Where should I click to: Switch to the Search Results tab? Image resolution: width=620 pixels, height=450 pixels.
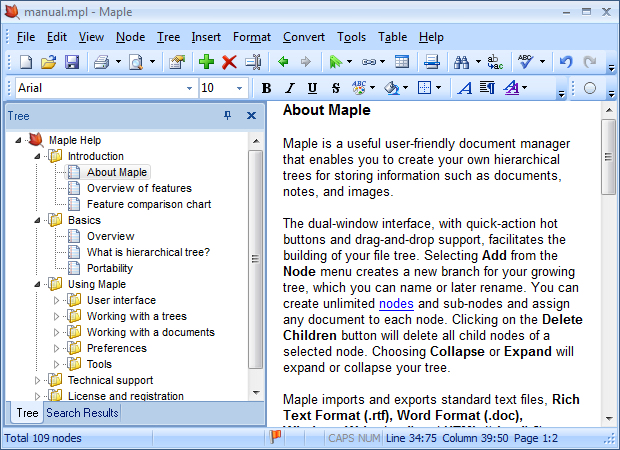(x=82, y=413)
